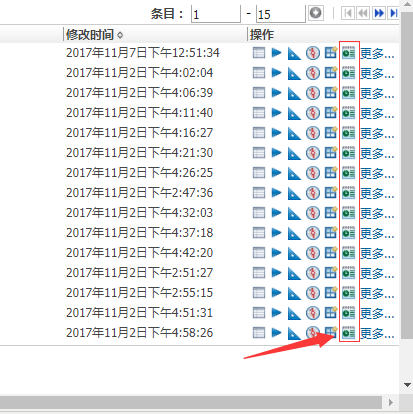Click the table list icon in the 2:51:27 row

point(259,273)
